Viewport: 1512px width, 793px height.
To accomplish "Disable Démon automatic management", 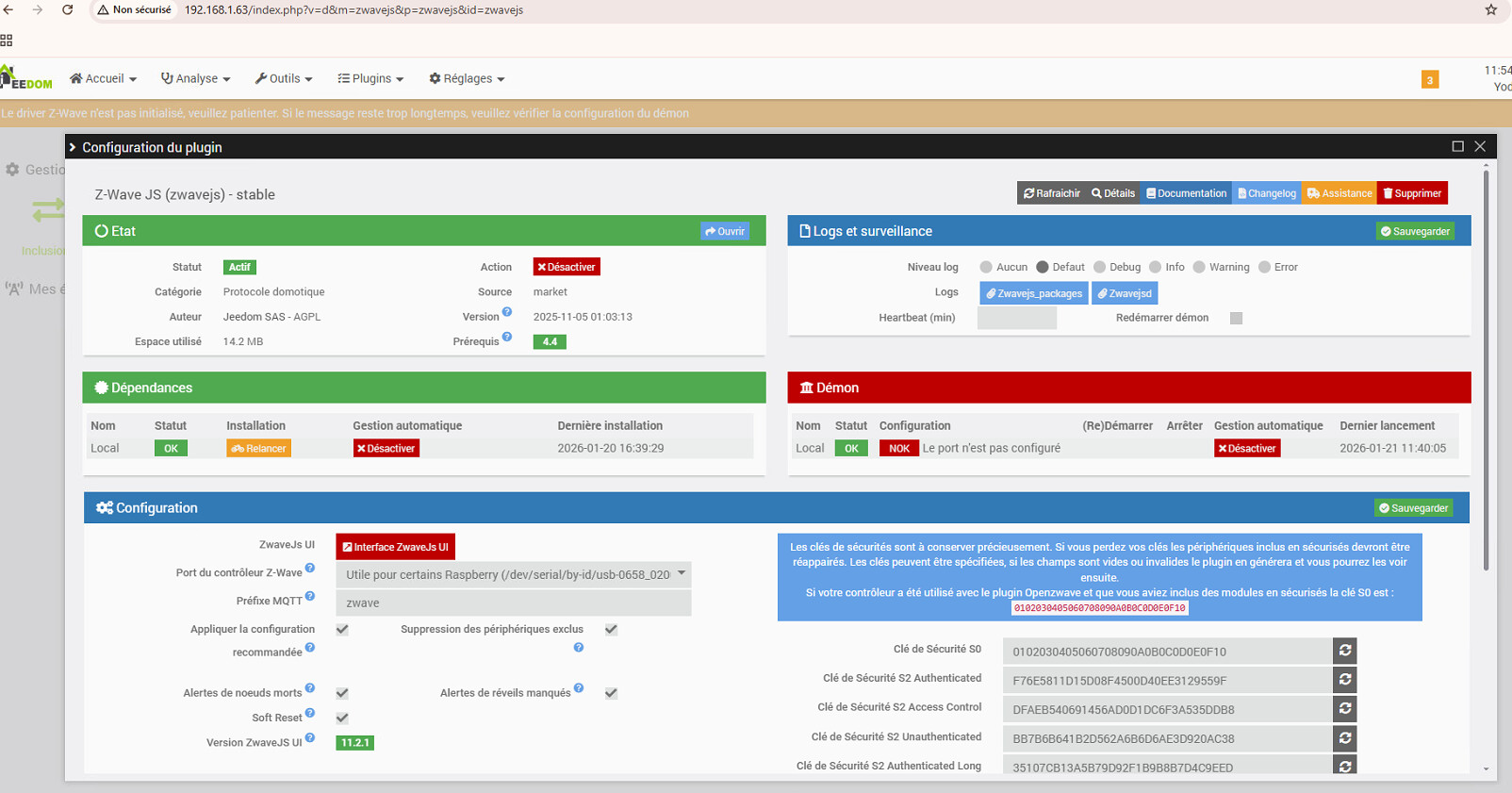I will pyautogui.click(x=1247, y=448).
